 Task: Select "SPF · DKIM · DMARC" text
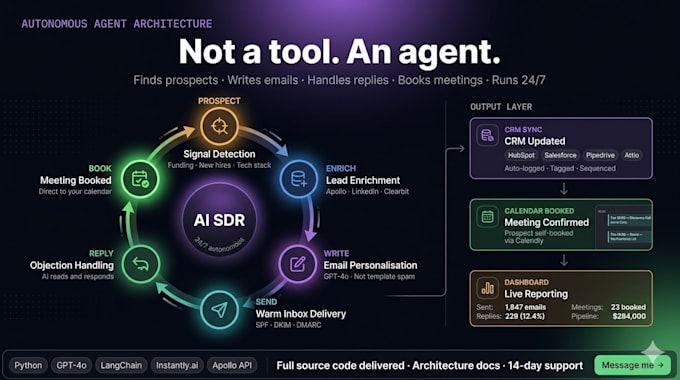[288, 325]
